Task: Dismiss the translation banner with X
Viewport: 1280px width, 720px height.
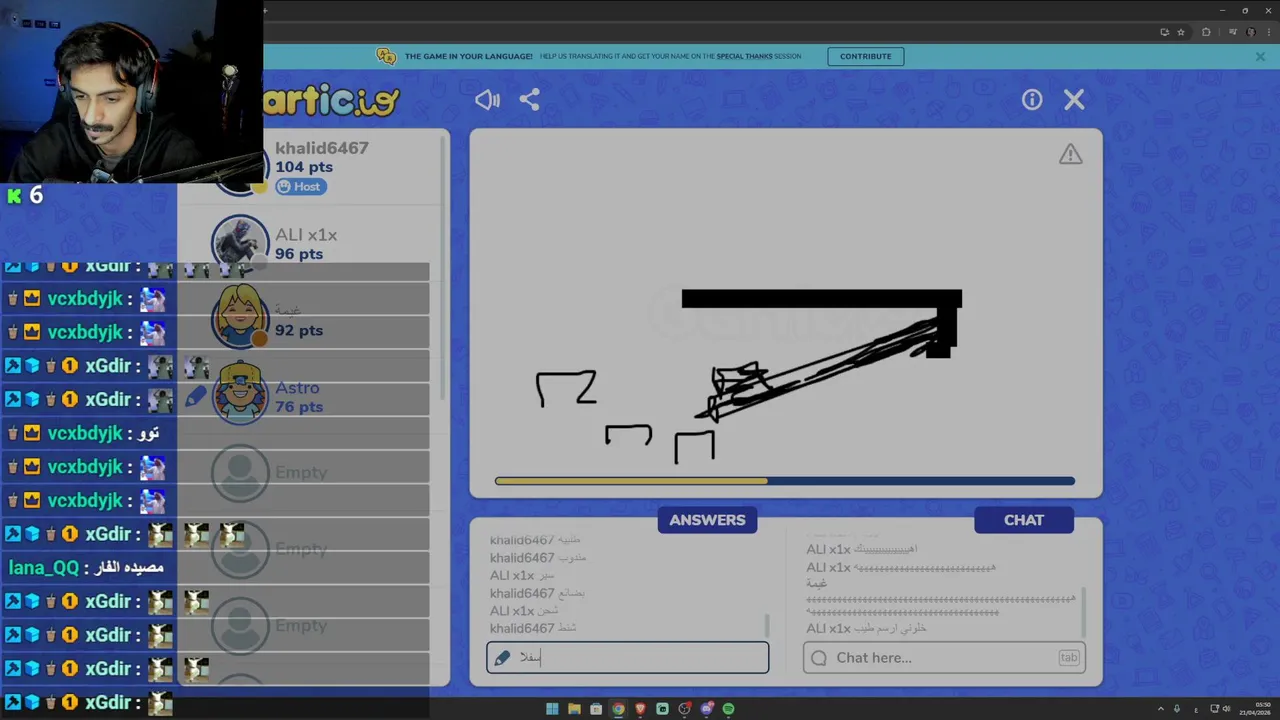Action: [1260, 57]
